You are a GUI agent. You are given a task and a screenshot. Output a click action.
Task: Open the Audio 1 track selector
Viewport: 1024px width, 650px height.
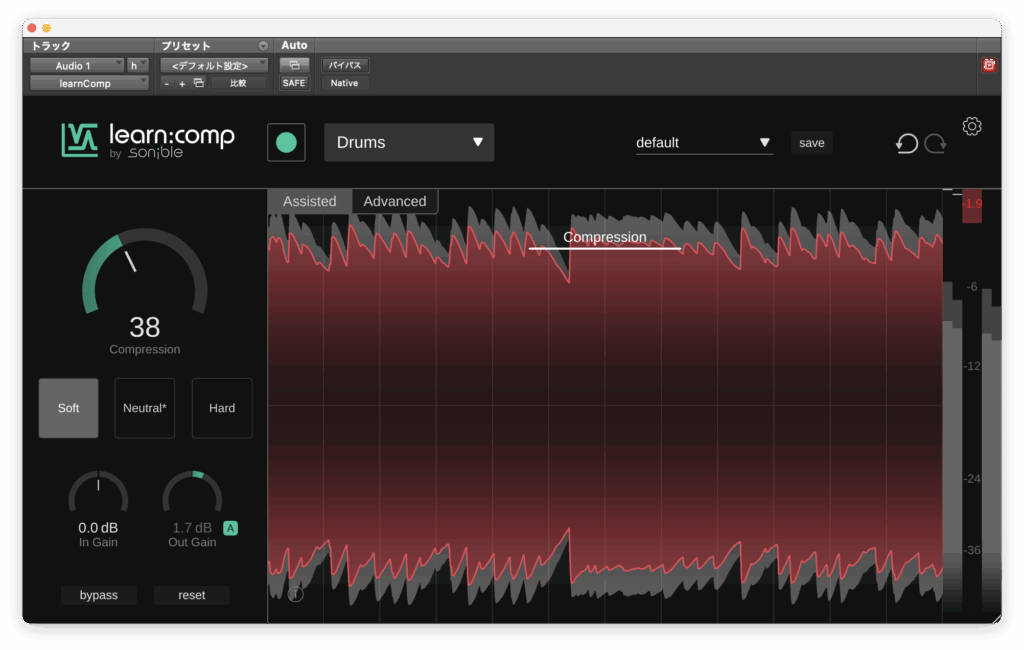pyautogui.click(x=76, y=65)
